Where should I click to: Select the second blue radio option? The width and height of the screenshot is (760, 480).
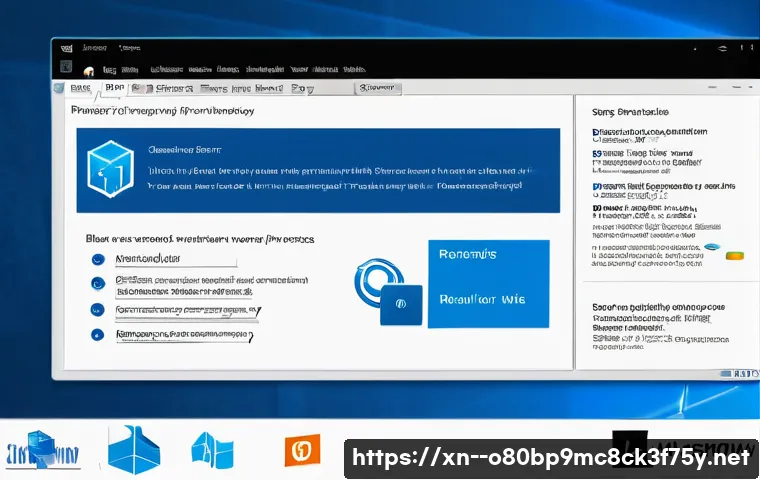tap(97, 285)
